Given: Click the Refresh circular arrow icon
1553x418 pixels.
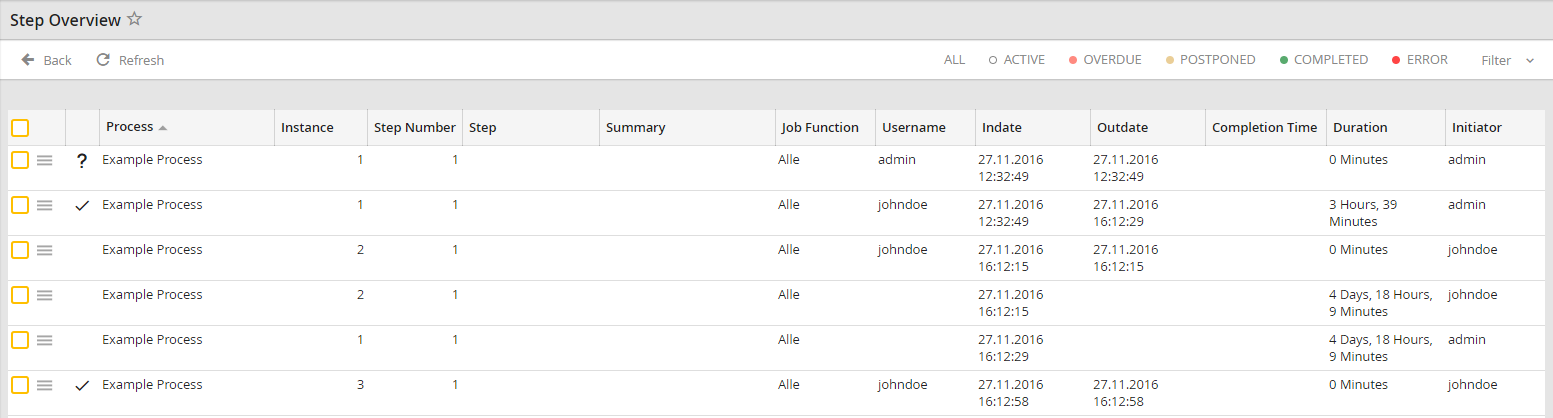Looking at the screenshot, I should click(x=103, y=60).
